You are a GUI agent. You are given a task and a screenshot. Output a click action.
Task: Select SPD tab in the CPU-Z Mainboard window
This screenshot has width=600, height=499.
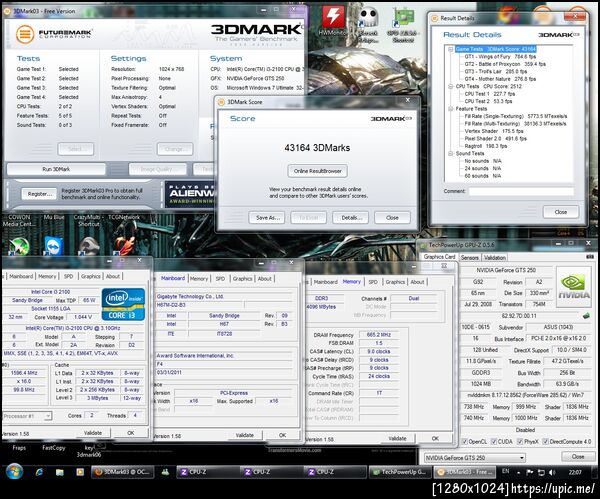pos(220,279)
